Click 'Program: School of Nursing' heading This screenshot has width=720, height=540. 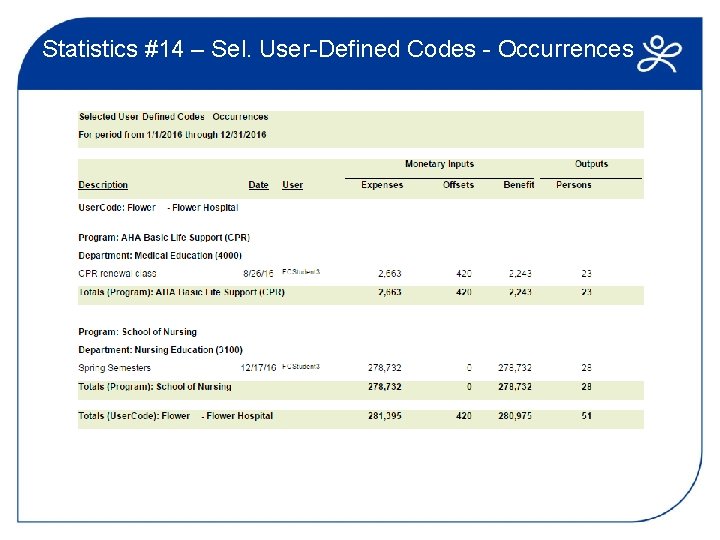coord(137,332)
